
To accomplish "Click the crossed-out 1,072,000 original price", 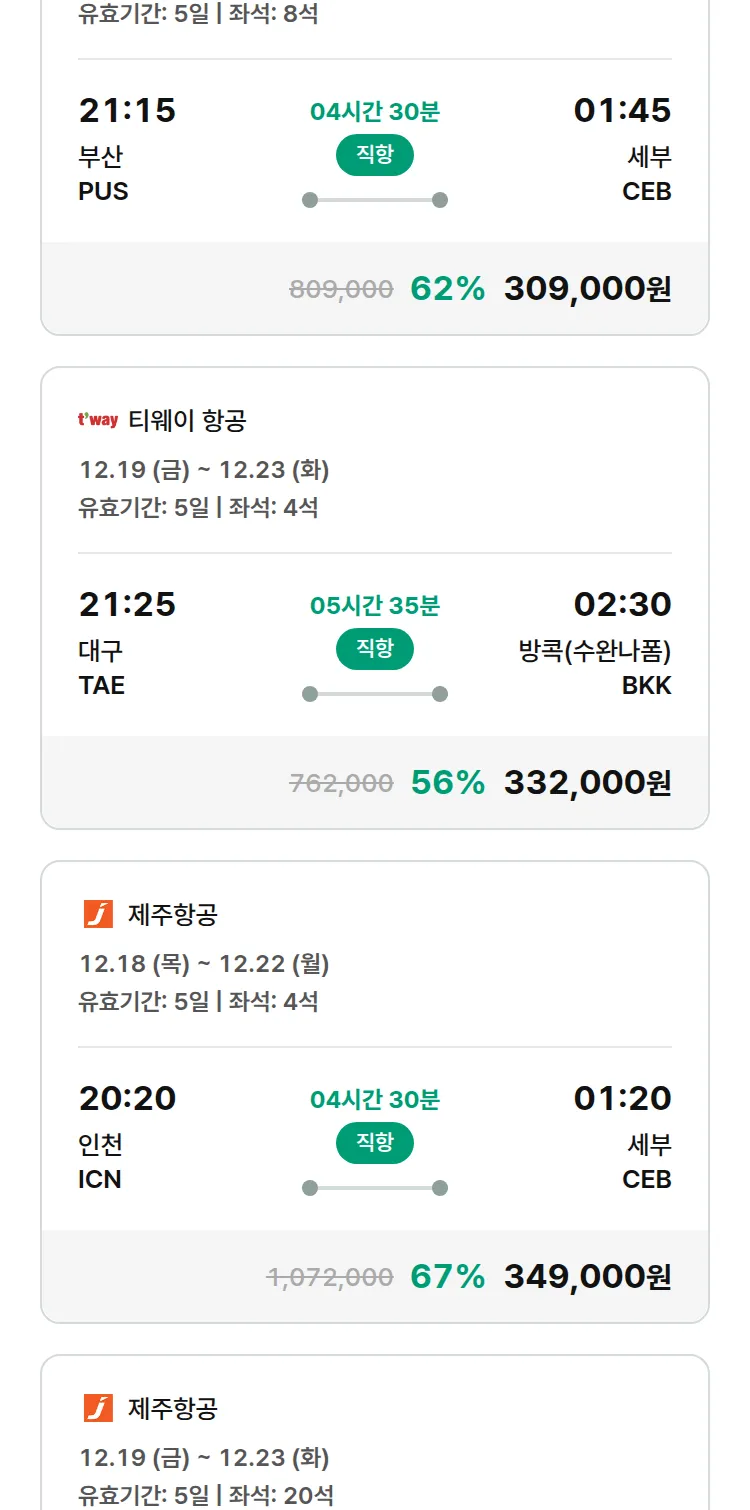I will (329, 1278).
